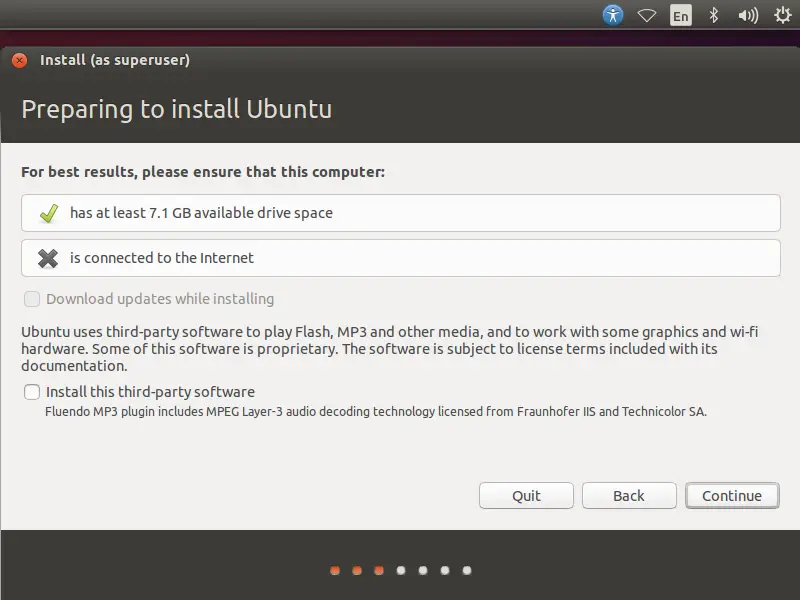Open the En keyboard layout indicator
This screenshot has width=800, height=600.
[x=681, y=15]
